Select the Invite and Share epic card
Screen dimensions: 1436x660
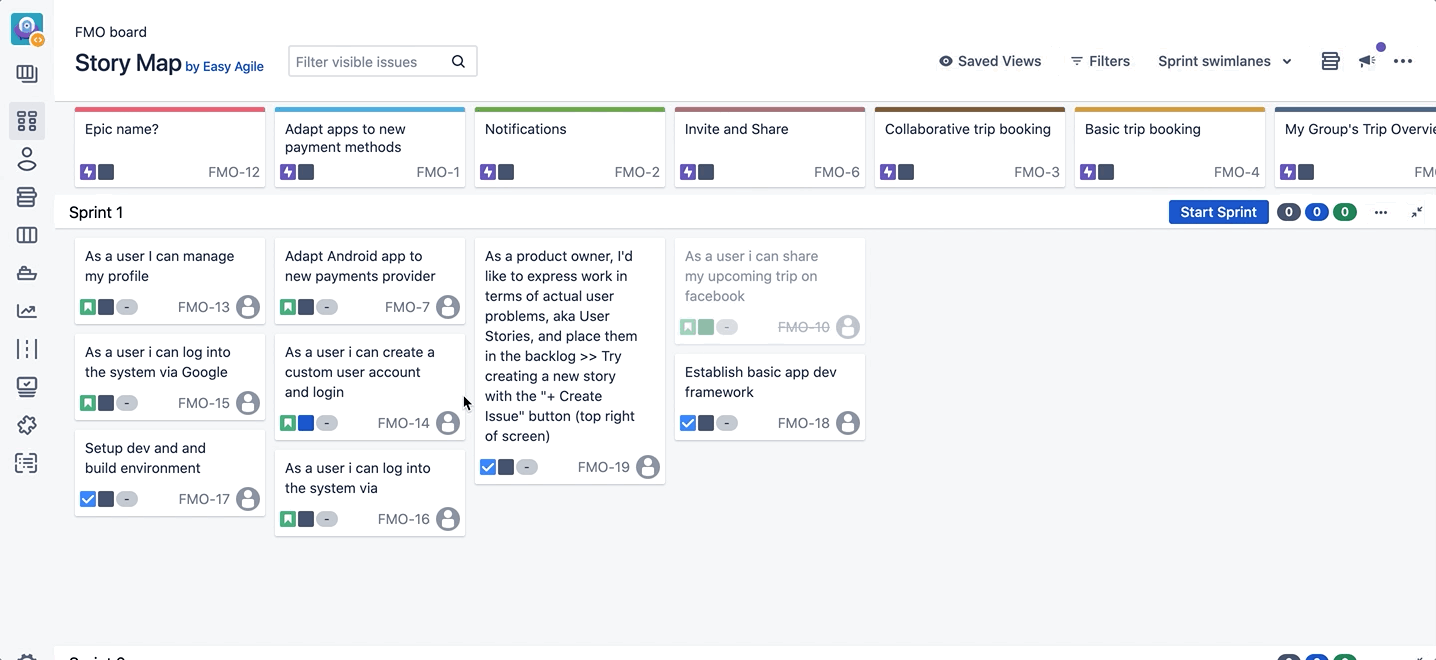point(770,147)
